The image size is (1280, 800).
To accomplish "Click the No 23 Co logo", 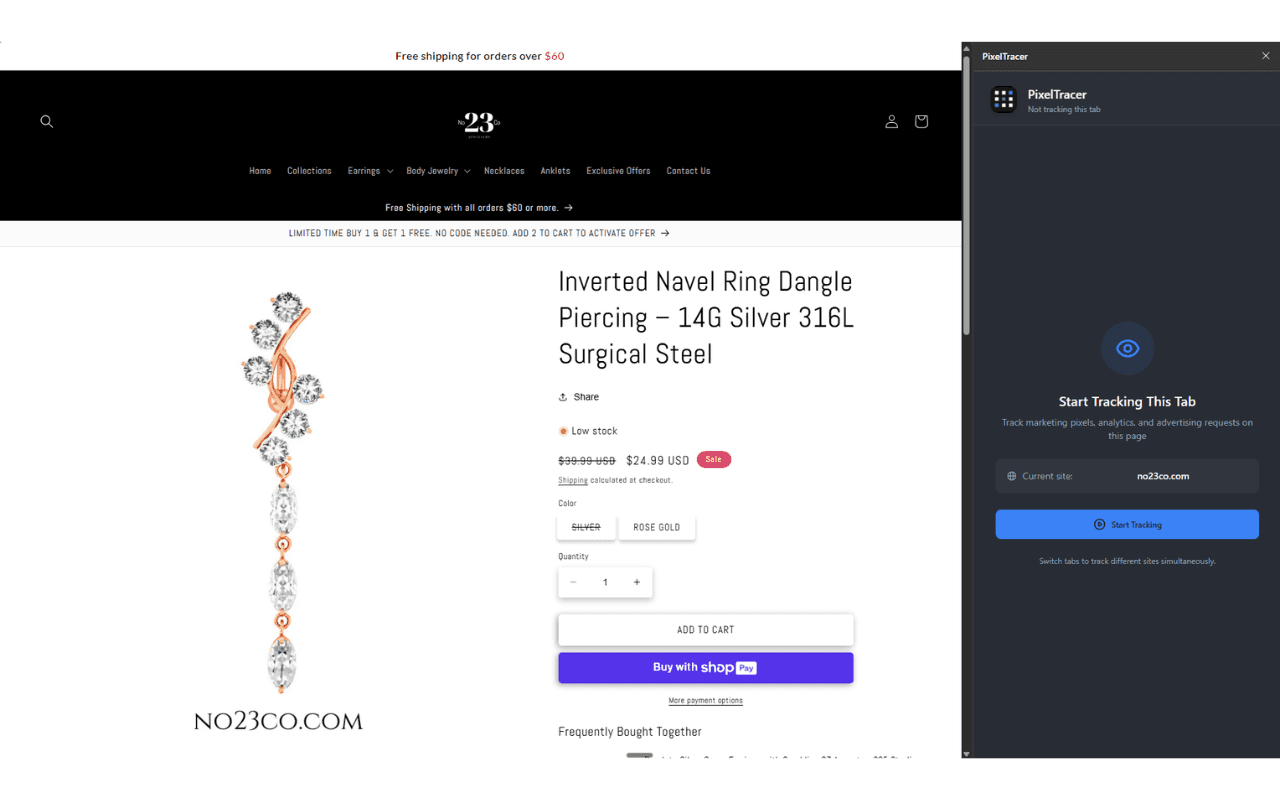I will pyautogui.click(x=479, y=122).
